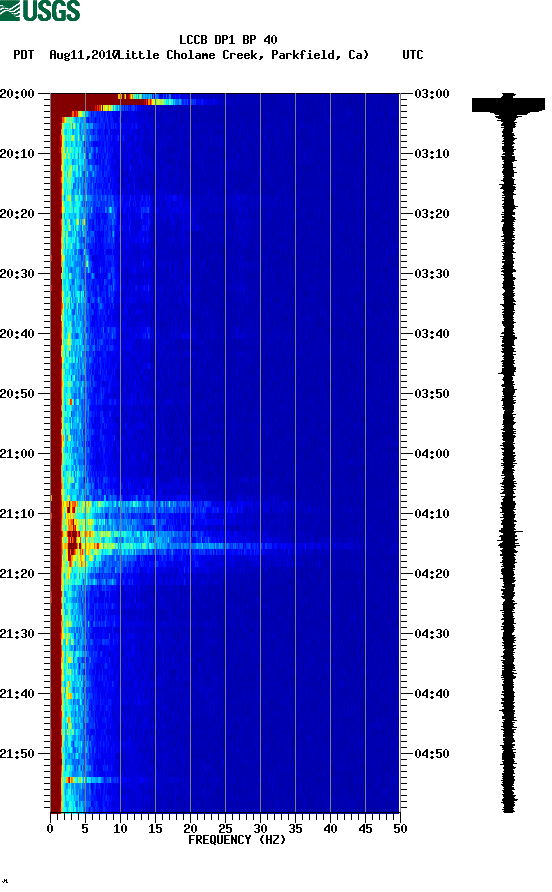This screenshot has height=892, width=552.
Task: Click the 25 Hz frequency axis label
Action: 225,829
